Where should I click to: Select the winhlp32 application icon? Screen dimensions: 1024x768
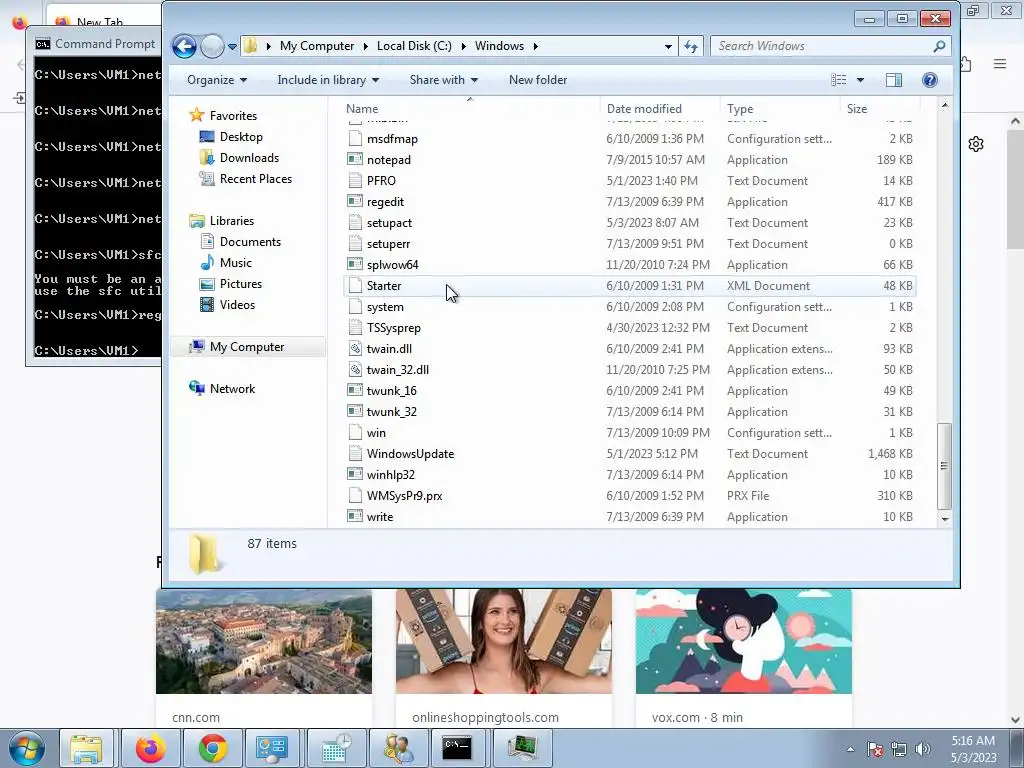[x=355, y=475]
